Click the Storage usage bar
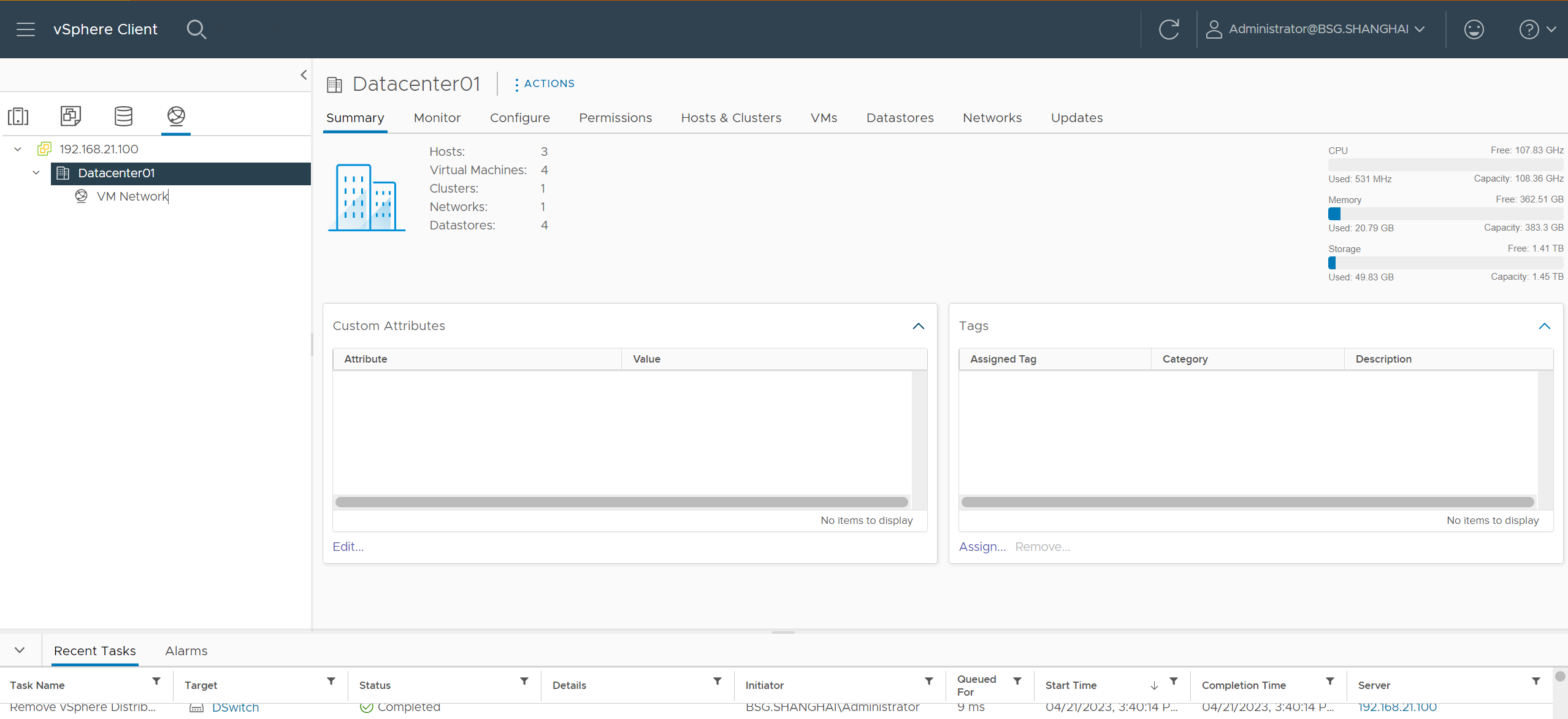Screen dimensions: 1568x719 1445,263
